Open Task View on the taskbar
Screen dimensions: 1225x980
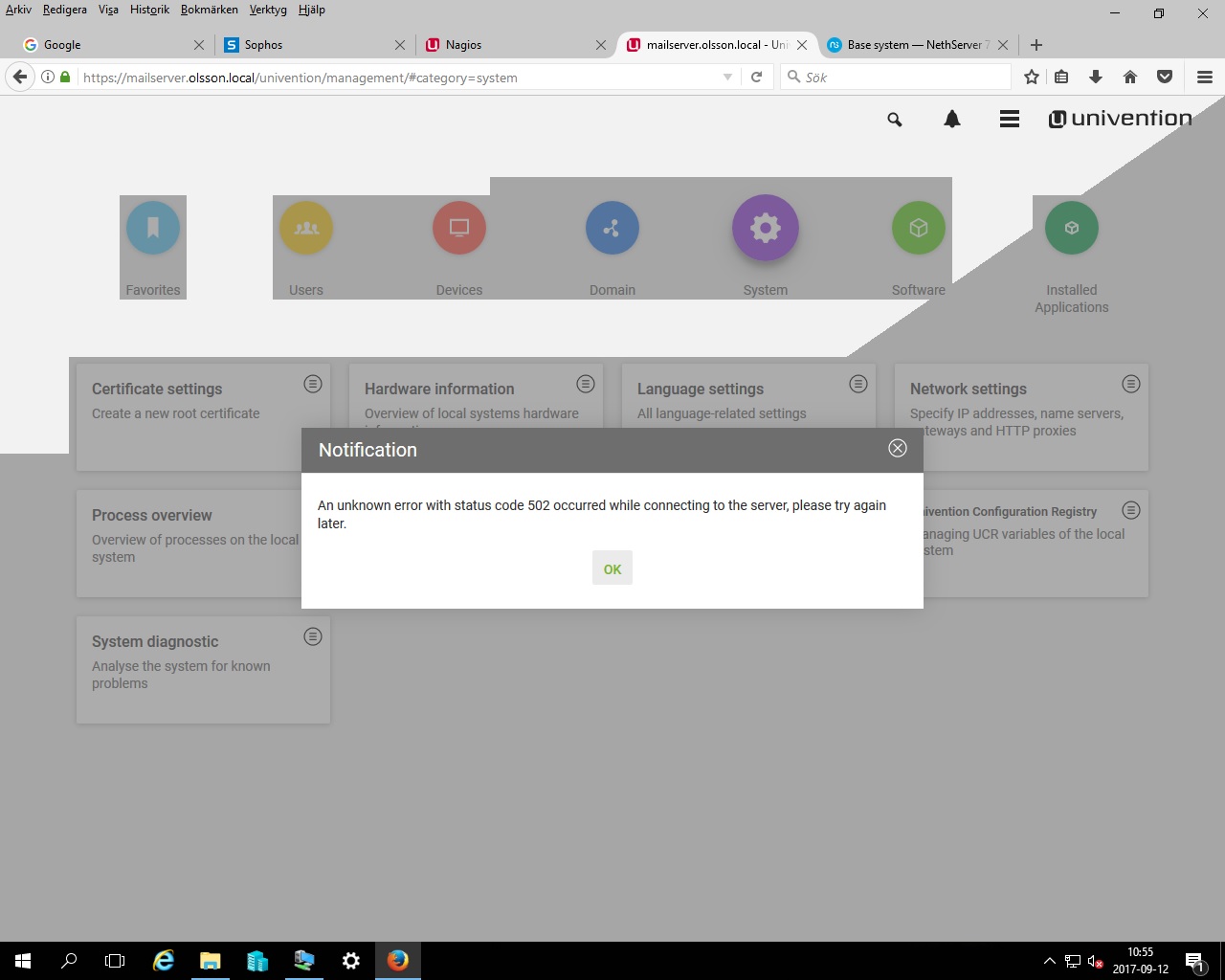click(115, 961)
